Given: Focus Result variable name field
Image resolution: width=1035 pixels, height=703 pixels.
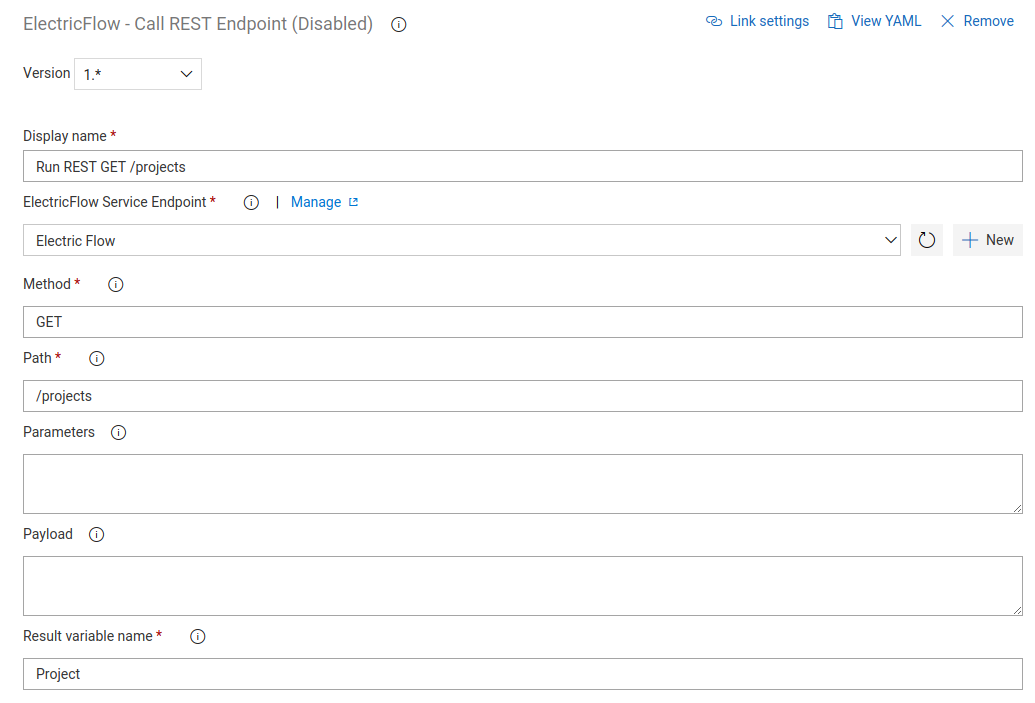Looking at the screenshot, I should coord(523,674).
